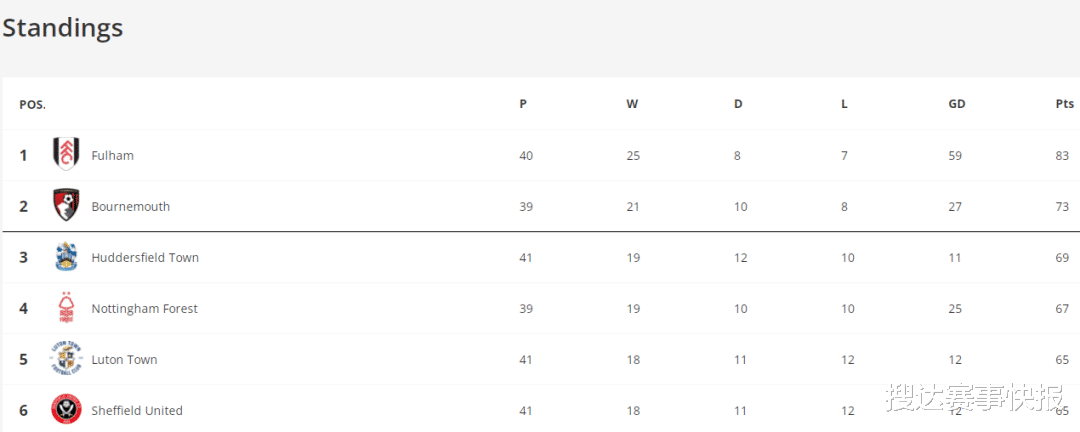Click the Nottingham Forest club crest
1080x432 pixels.
click(66, 308)
